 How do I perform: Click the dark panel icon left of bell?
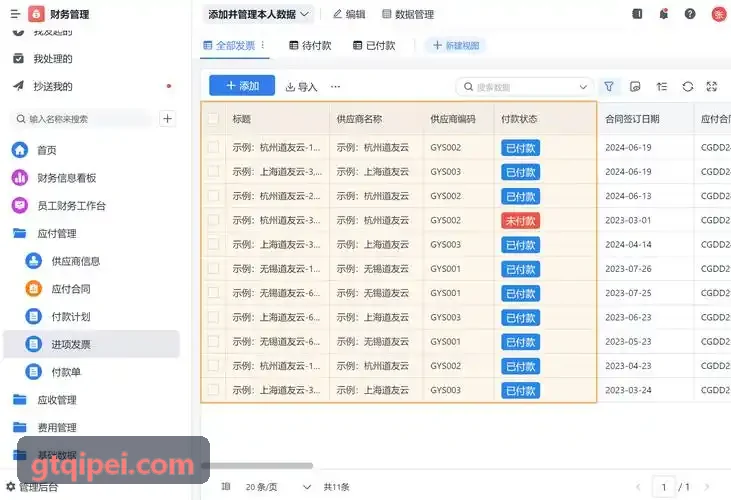(637, 14)
